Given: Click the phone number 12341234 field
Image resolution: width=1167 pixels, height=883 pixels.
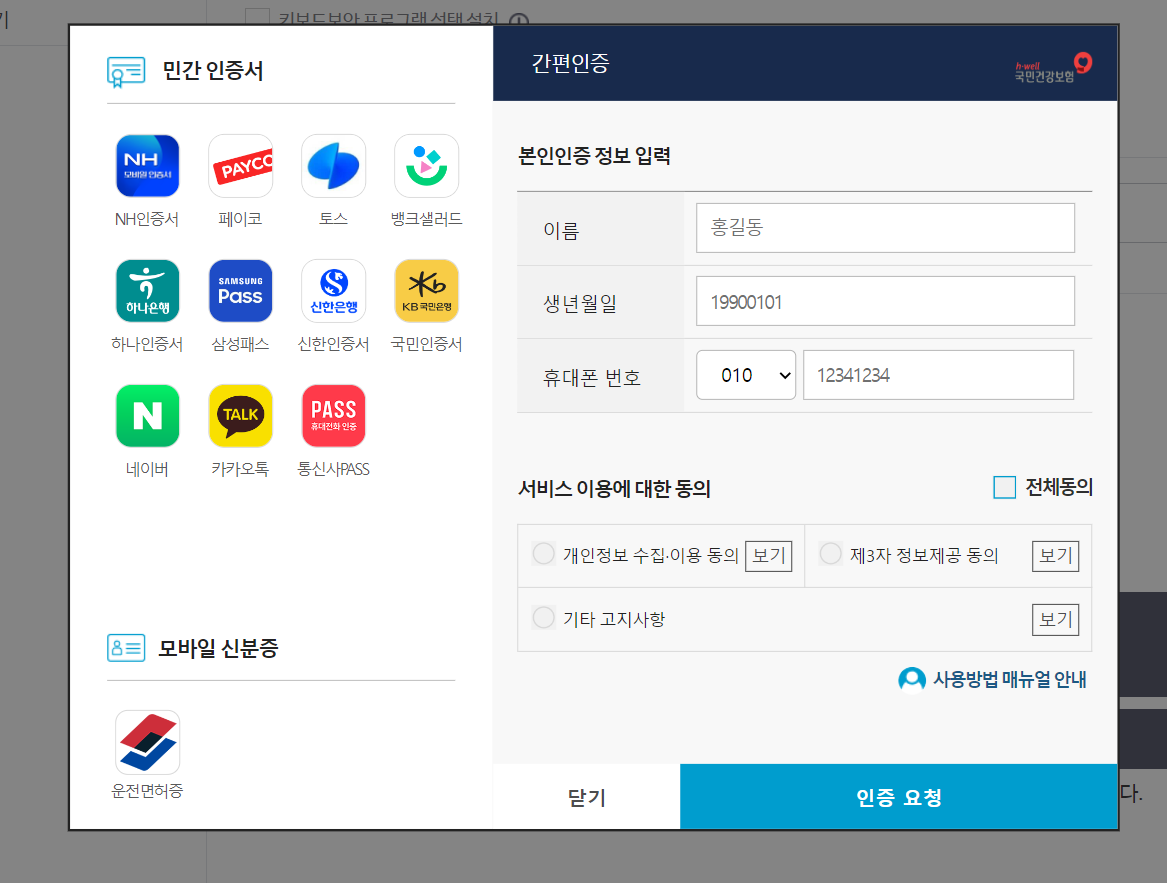Looking at the screenshot, I should pyautogui.click(x=939, y=375).
